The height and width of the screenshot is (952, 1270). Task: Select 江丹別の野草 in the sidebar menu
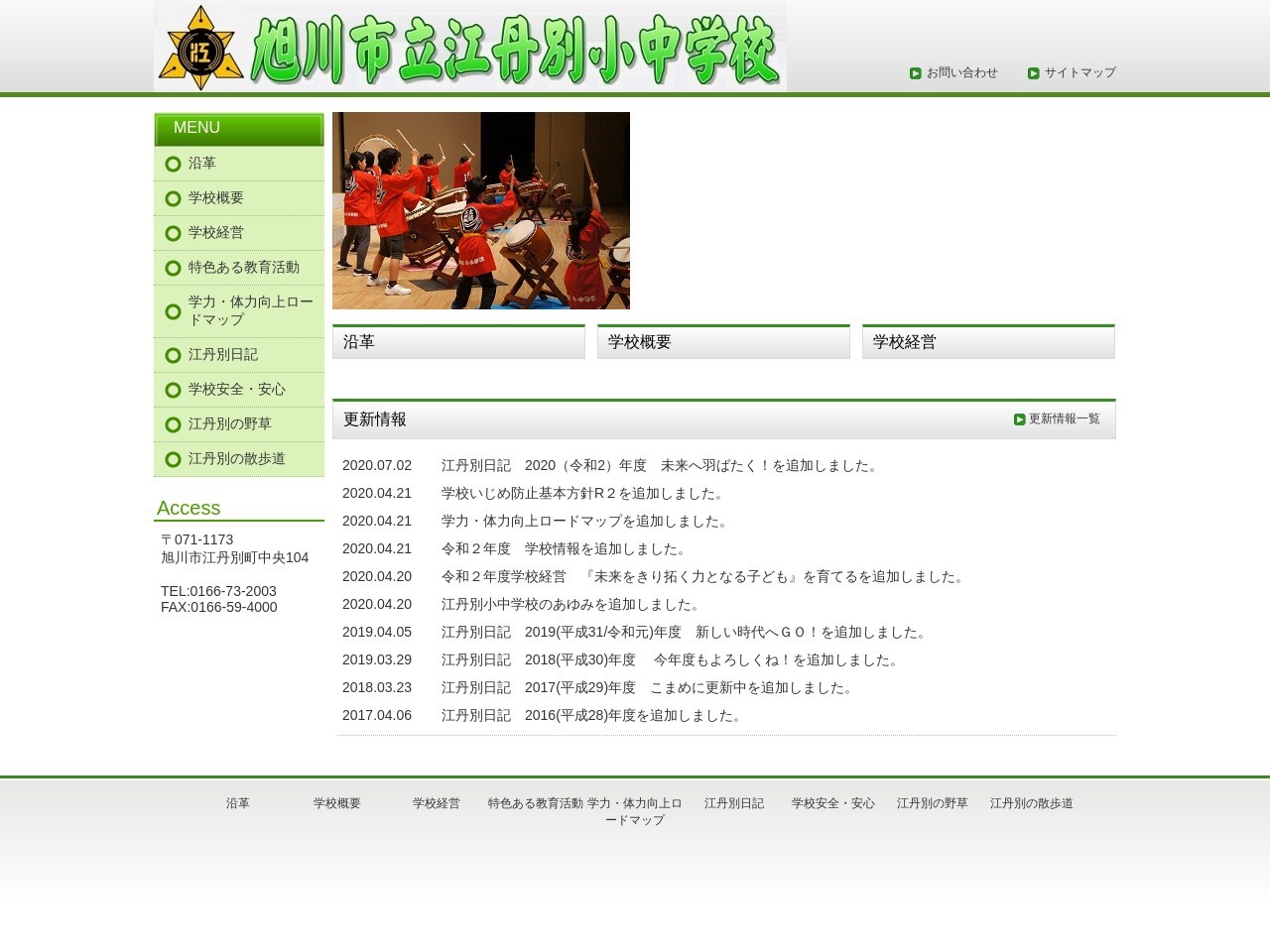click(239, 424)
